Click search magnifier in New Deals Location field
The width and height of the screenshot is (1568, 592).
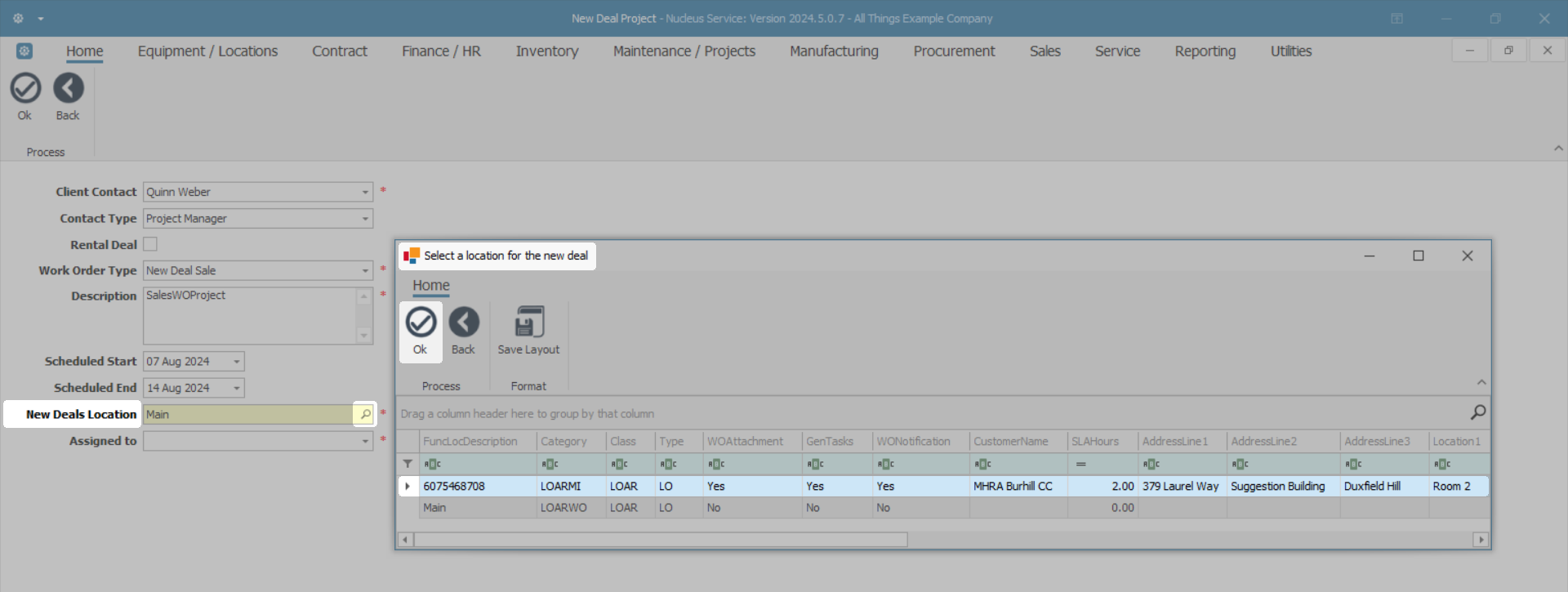click(365, 414)
